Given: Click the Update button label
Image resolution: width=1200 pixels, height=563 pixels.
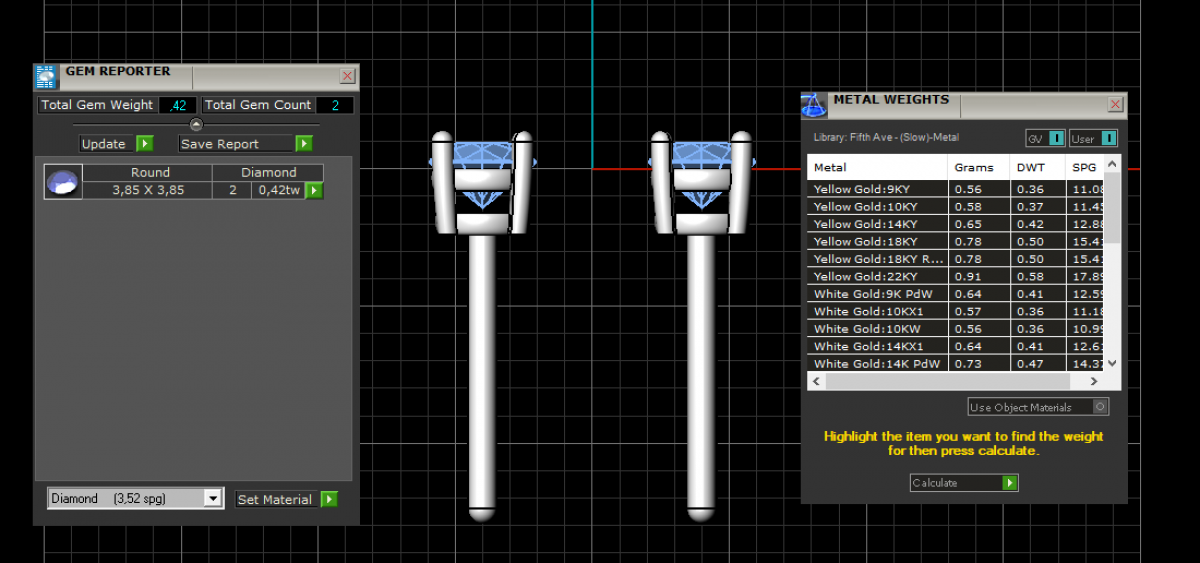Looking at the screenshot, I should [104, 144].
